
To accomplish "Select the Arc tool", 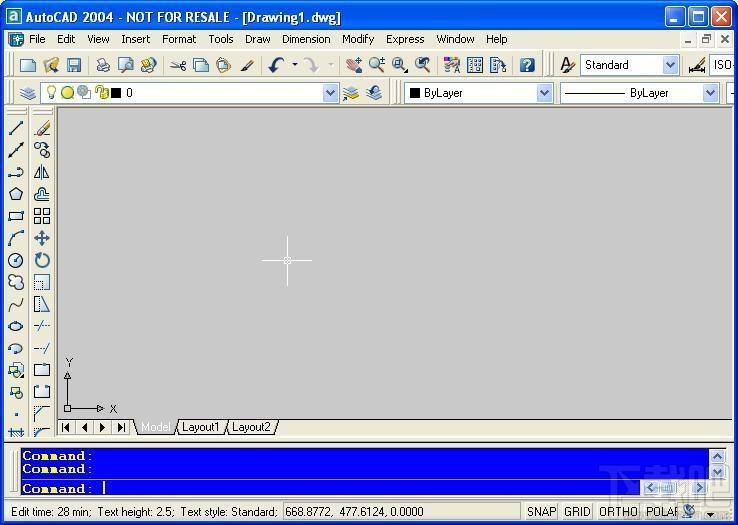I will pyautogui.click(x=16, y=238).
